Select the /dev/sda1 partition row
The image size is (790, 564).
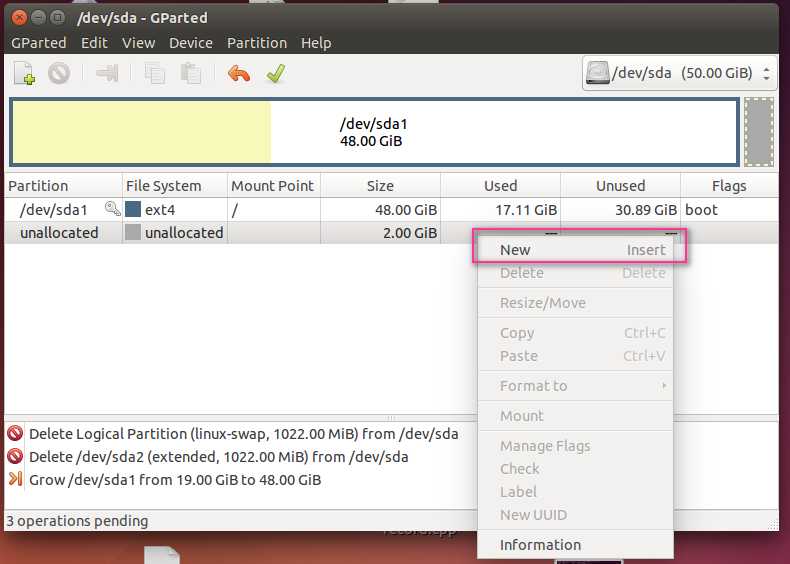(391, 209)
